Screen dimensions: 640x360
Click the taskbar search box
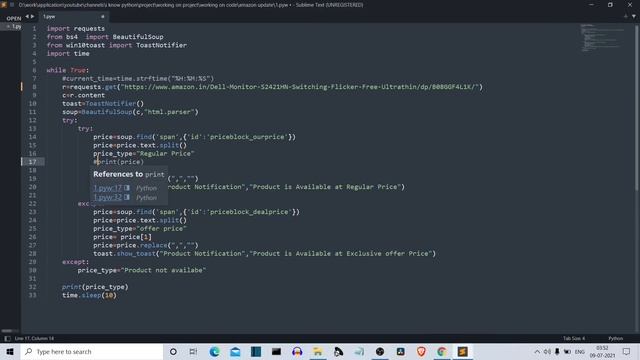tap(92, 351)
